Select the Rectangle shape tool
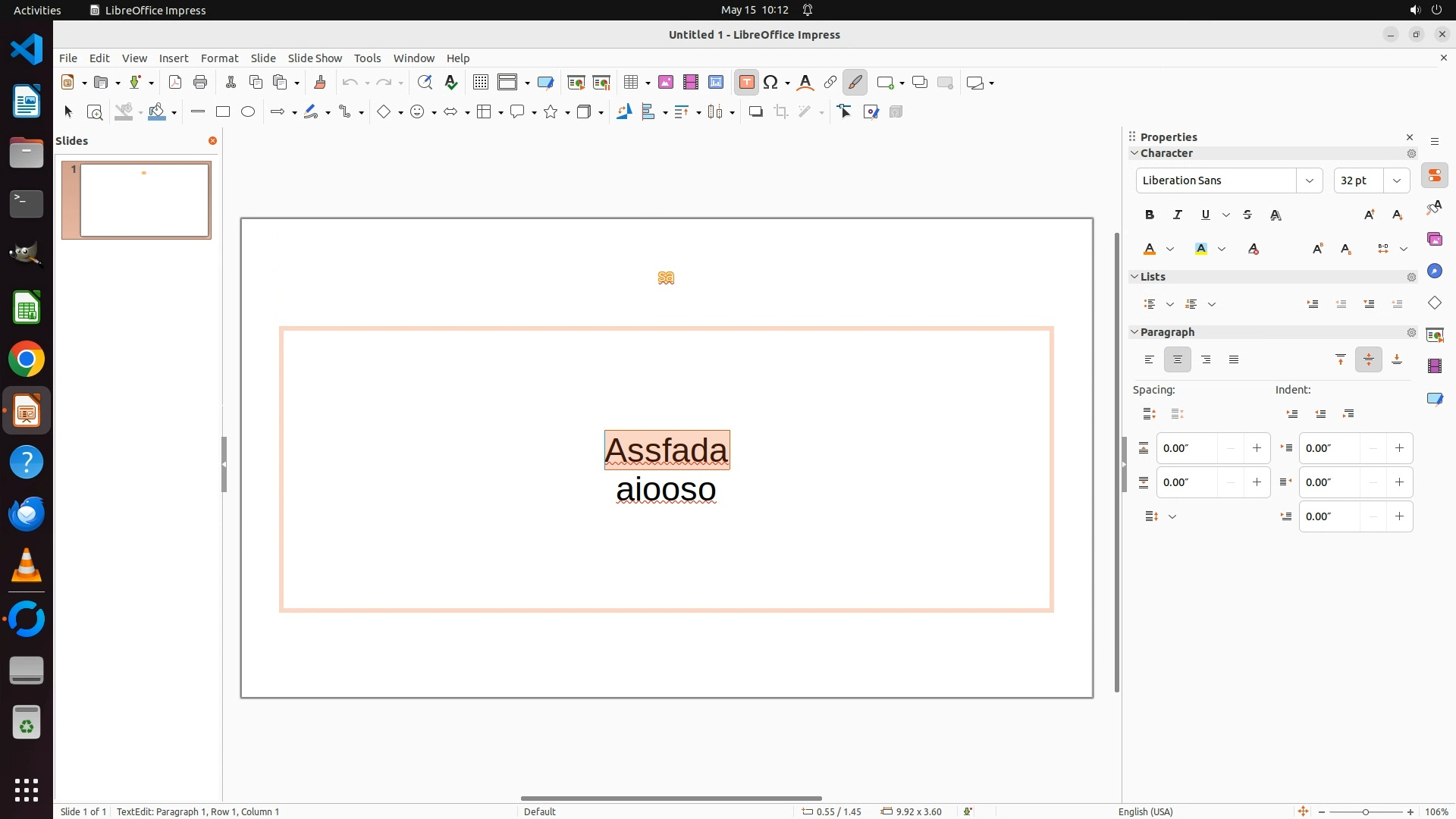This screenshot has width=1456, height=819. point(222,111)
